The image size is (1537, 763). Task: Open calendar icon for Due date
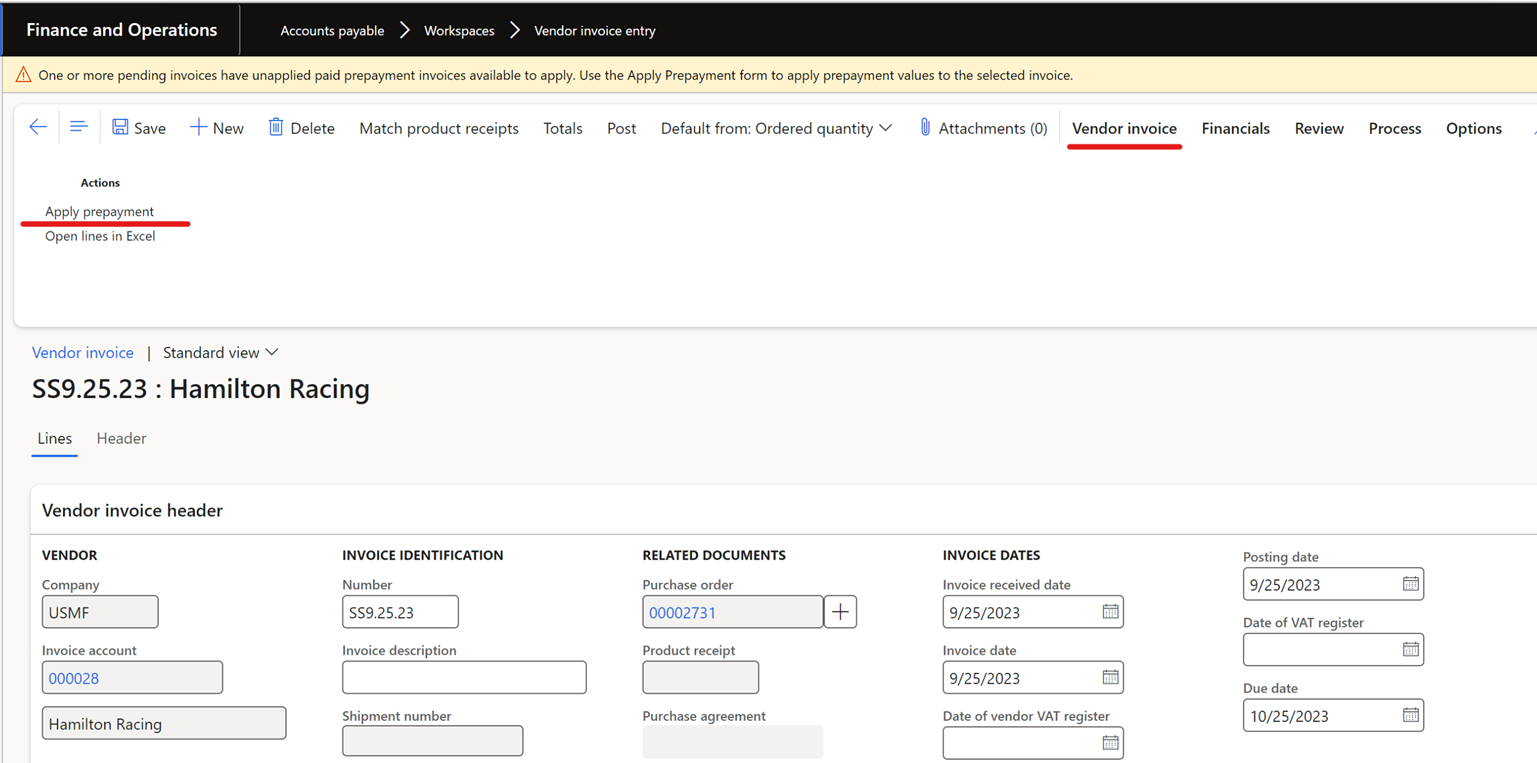[x=1410, y=715]
